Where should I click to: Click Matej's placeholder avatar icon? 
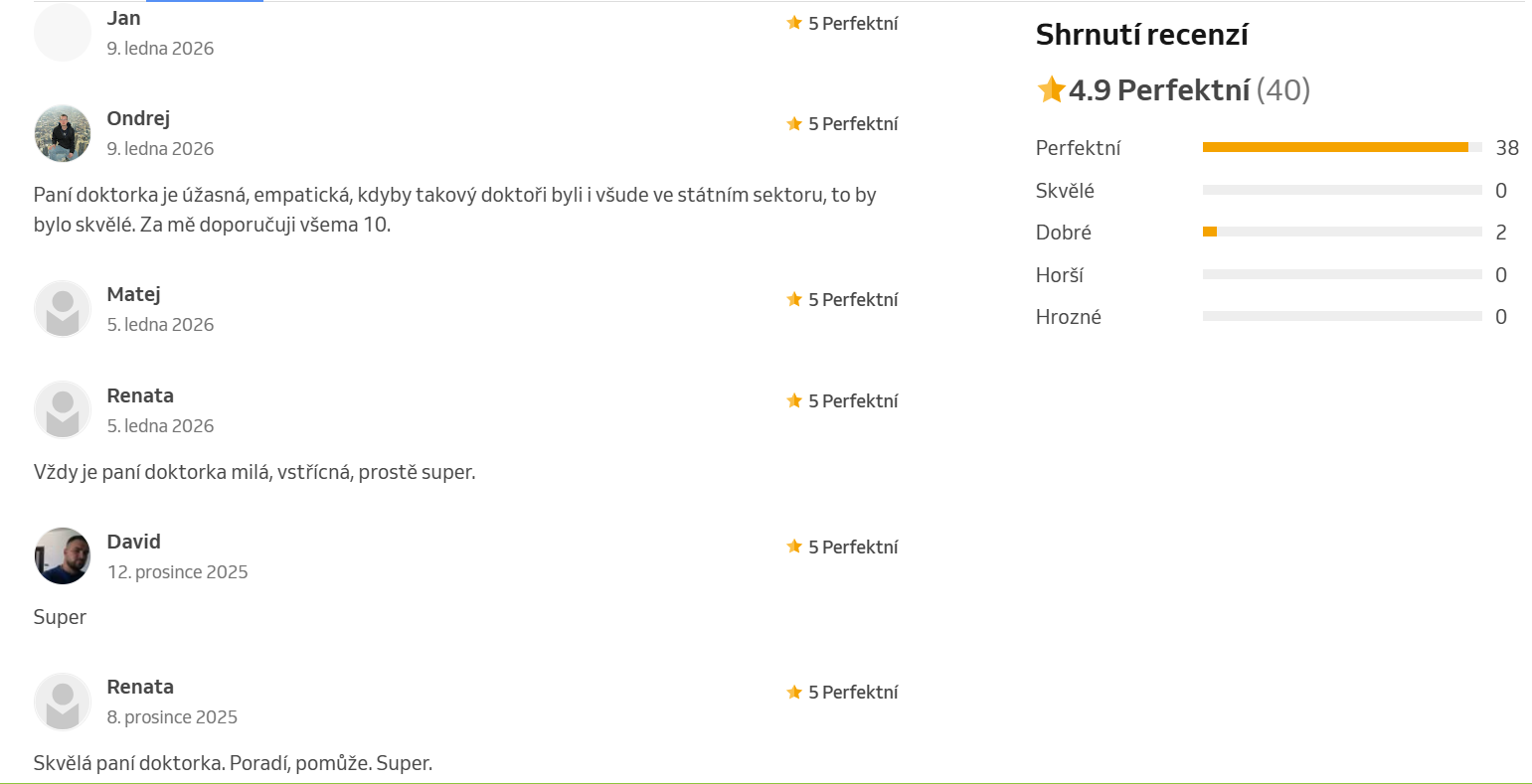[x=63, y=309]
